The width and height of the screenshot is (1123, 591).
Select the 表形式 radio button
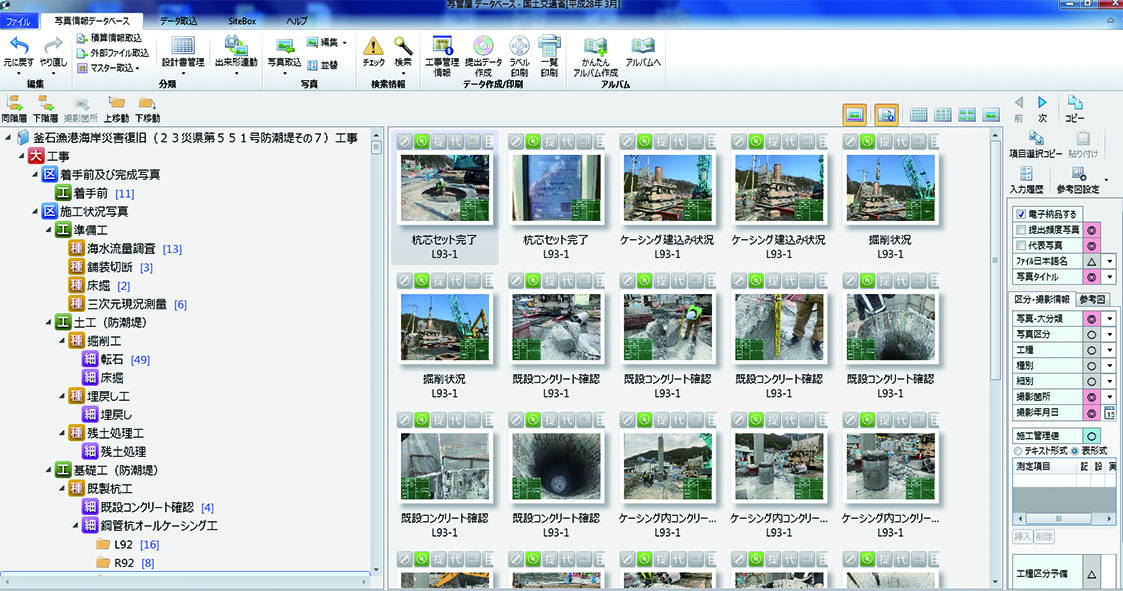click(x=1075, y=451)
